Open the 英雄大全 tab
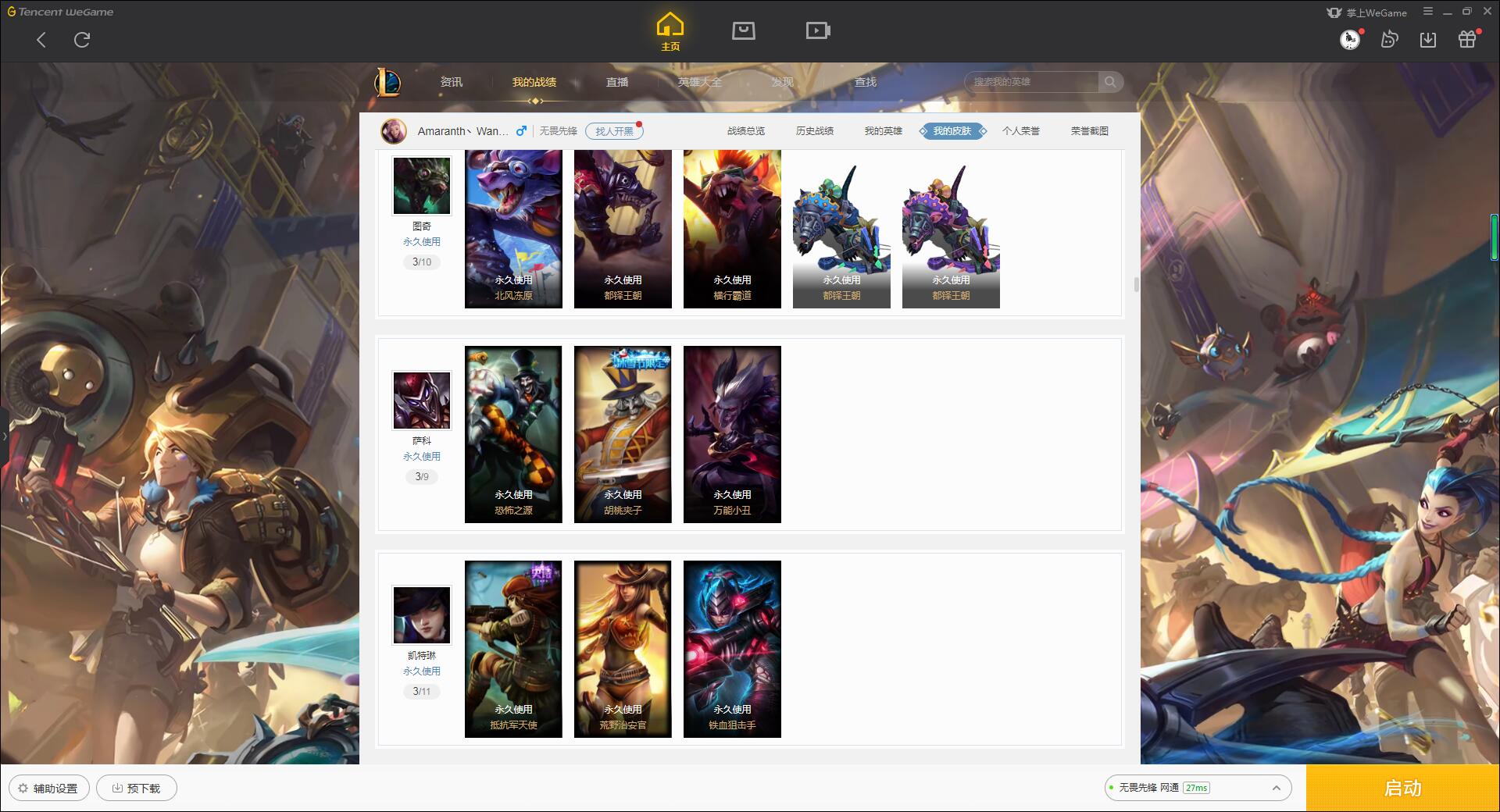Viewport: 1500px width, 812px height. click(x=700, y=82)
